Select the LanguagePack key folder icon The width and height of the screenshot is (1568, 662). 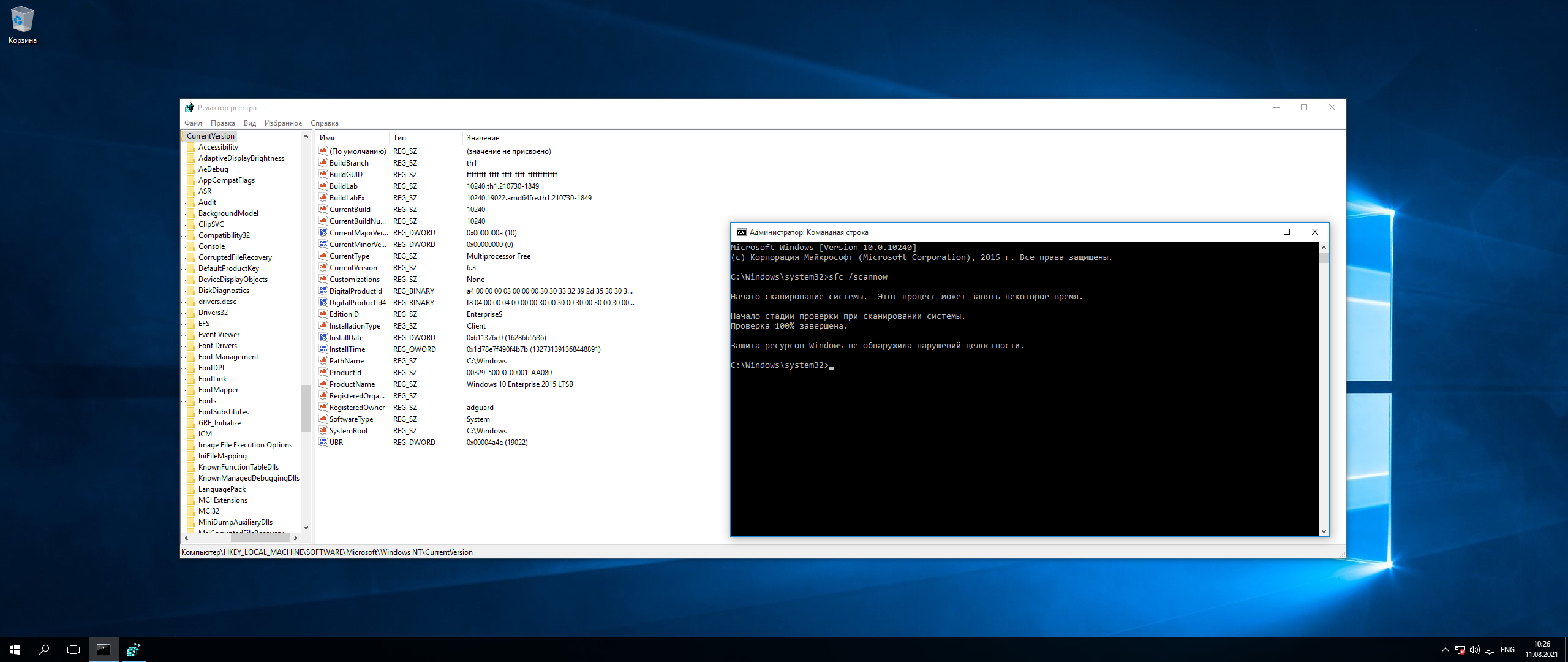click(191, 489)
